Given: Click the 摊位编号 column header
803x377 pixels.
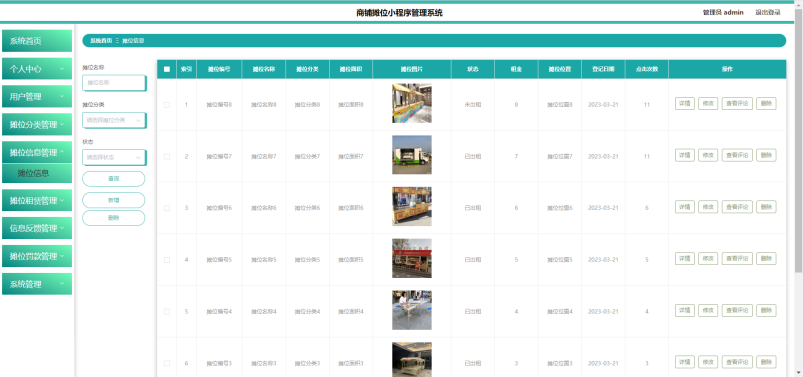Looking at the screenshot, I should [219, 69].
